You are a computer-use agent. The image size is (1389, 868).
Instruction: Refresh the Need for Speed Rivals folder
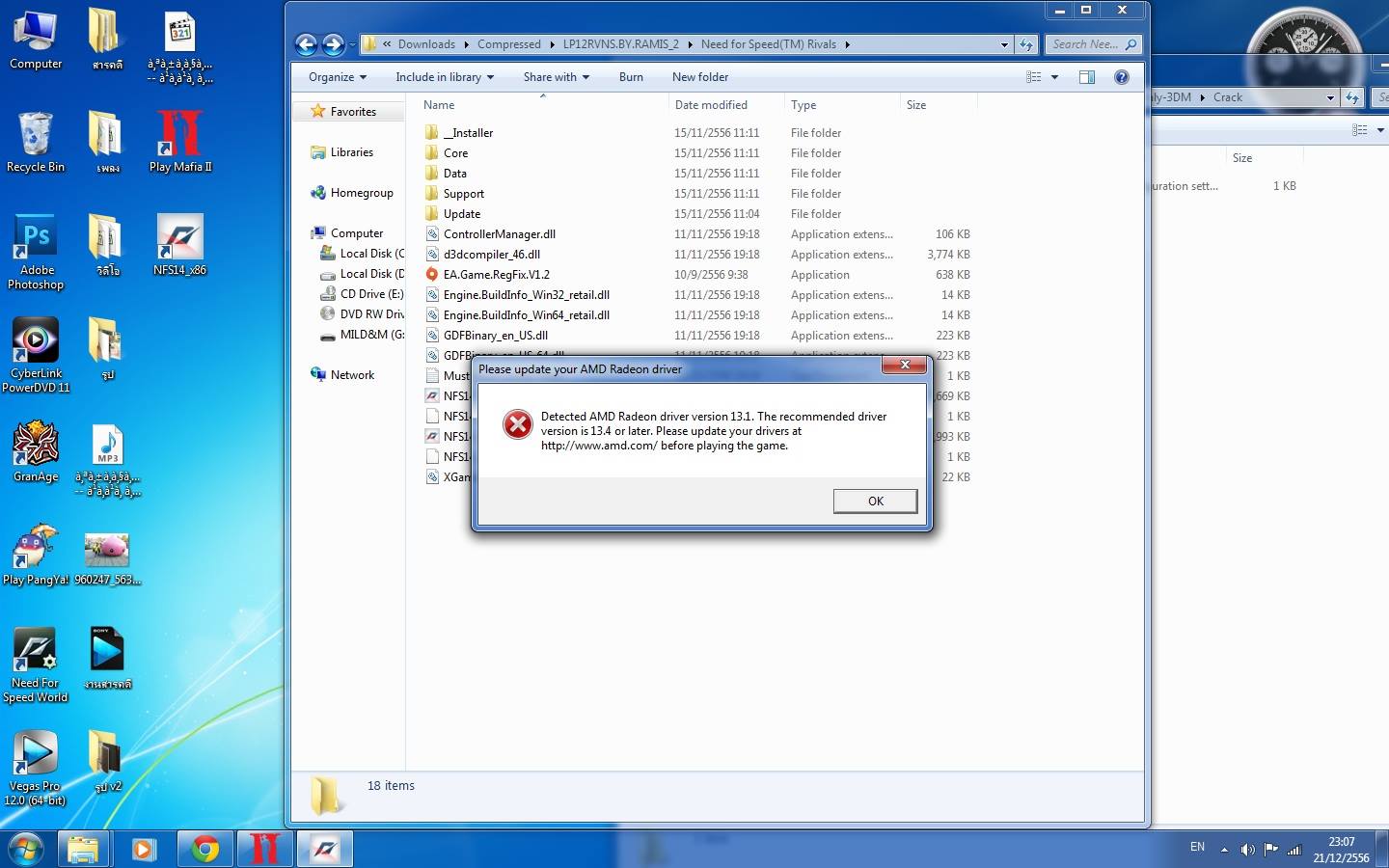click(x=1026, y=44)
